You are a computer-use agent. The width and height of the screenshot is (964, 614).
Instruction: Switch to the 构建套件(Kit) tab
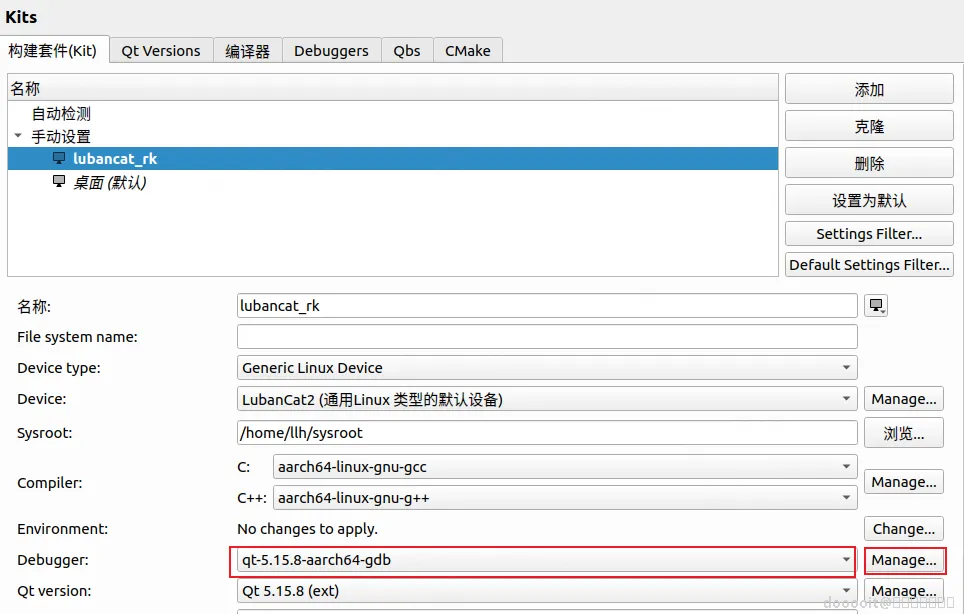pyautogui.click(x=54, y=50)
